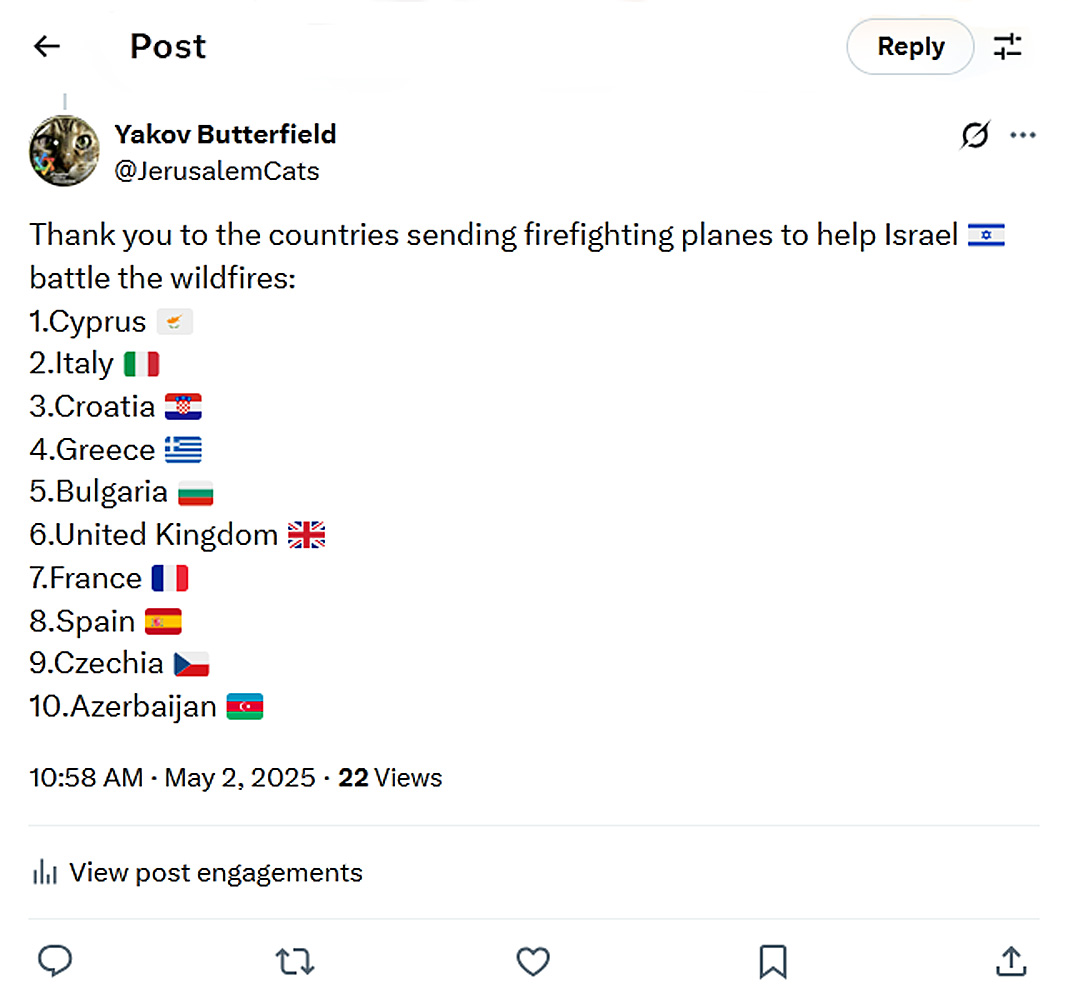The image size is (1068, 1003).
Task: Bookmark this post
Action: click(x=772, y=961)
